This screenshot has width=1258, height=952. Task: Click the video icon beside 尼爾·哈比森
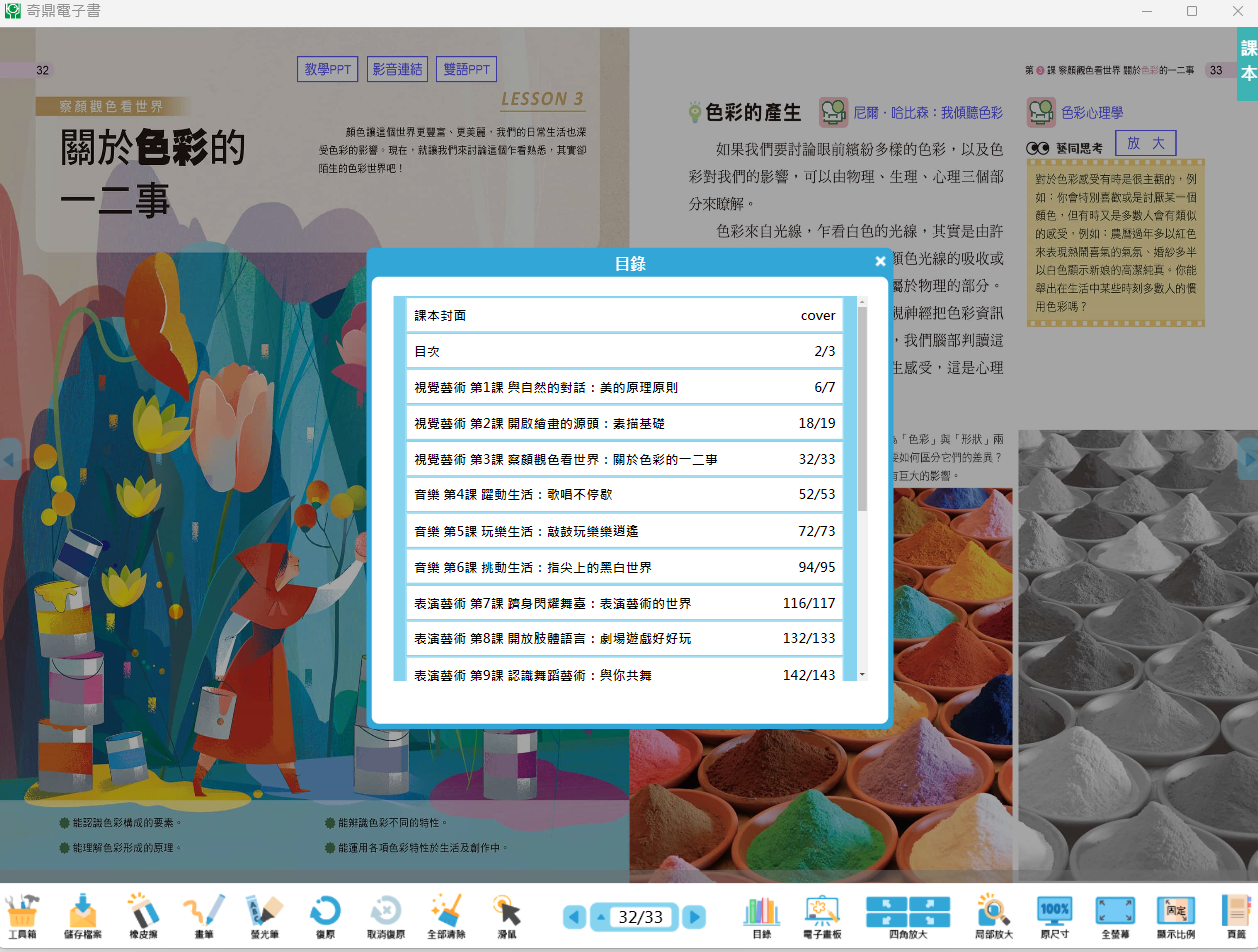click(x=834, y=112)
